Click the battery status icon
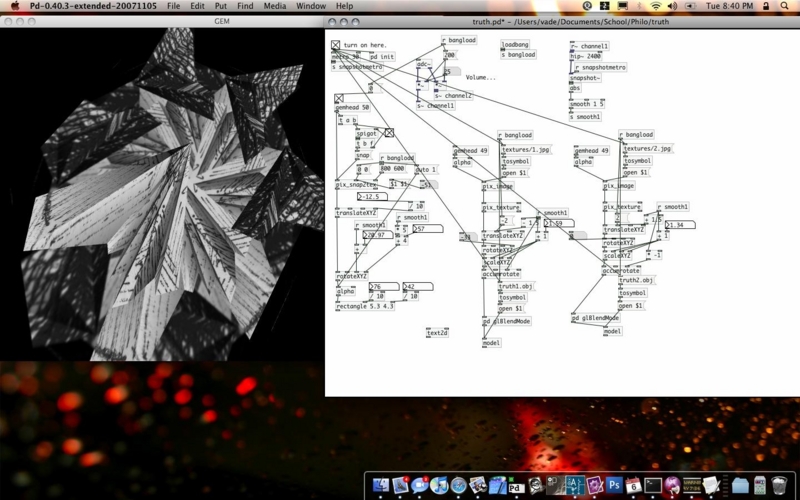The image size is (800, 500). [x=690, y=6]
